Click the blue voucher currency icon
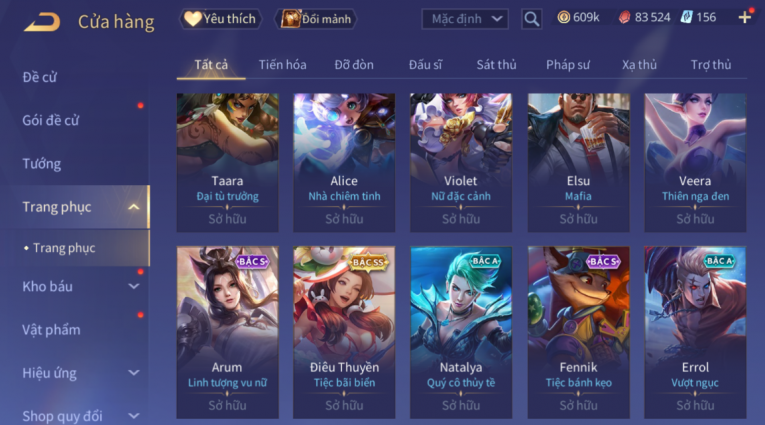 [686, 18]
